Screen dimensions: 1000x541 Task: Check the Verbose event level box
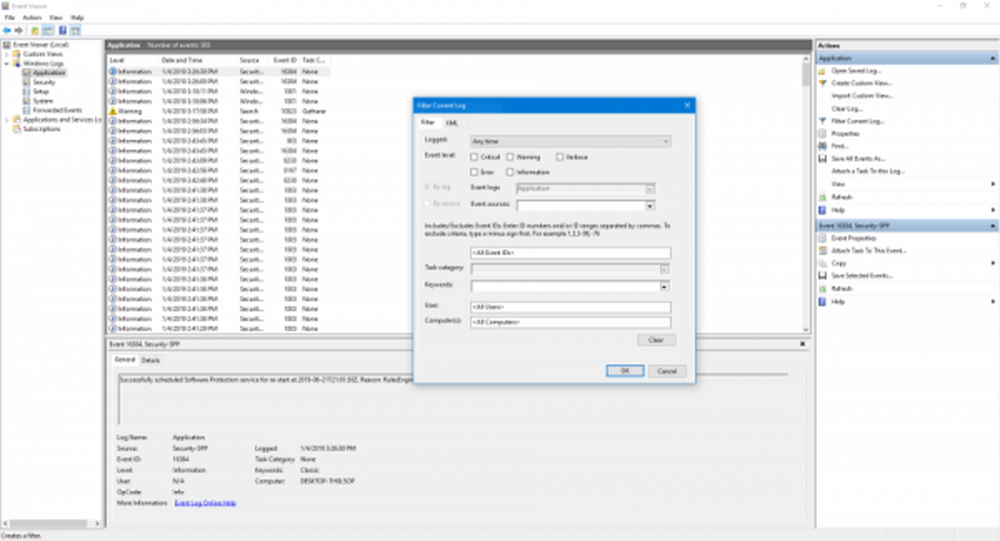pos(560,157)
